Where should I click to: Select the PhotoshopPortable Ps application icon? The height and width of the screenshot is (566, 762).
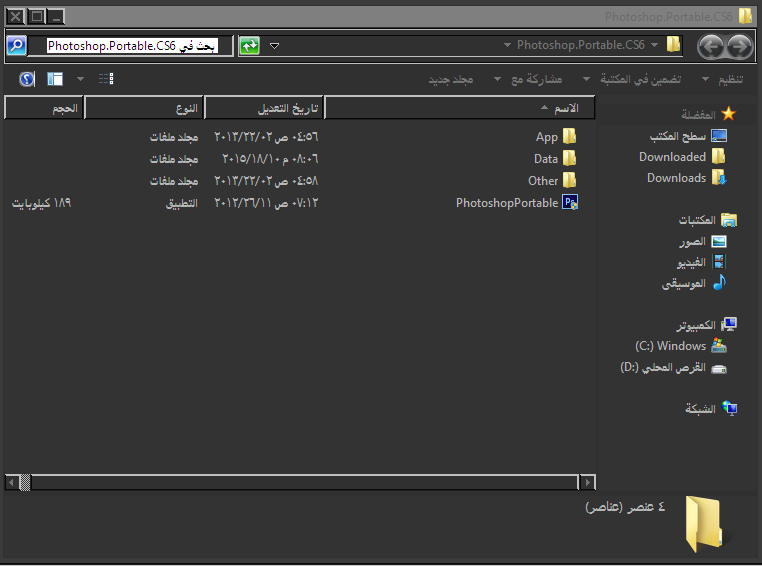pos(570,202)
